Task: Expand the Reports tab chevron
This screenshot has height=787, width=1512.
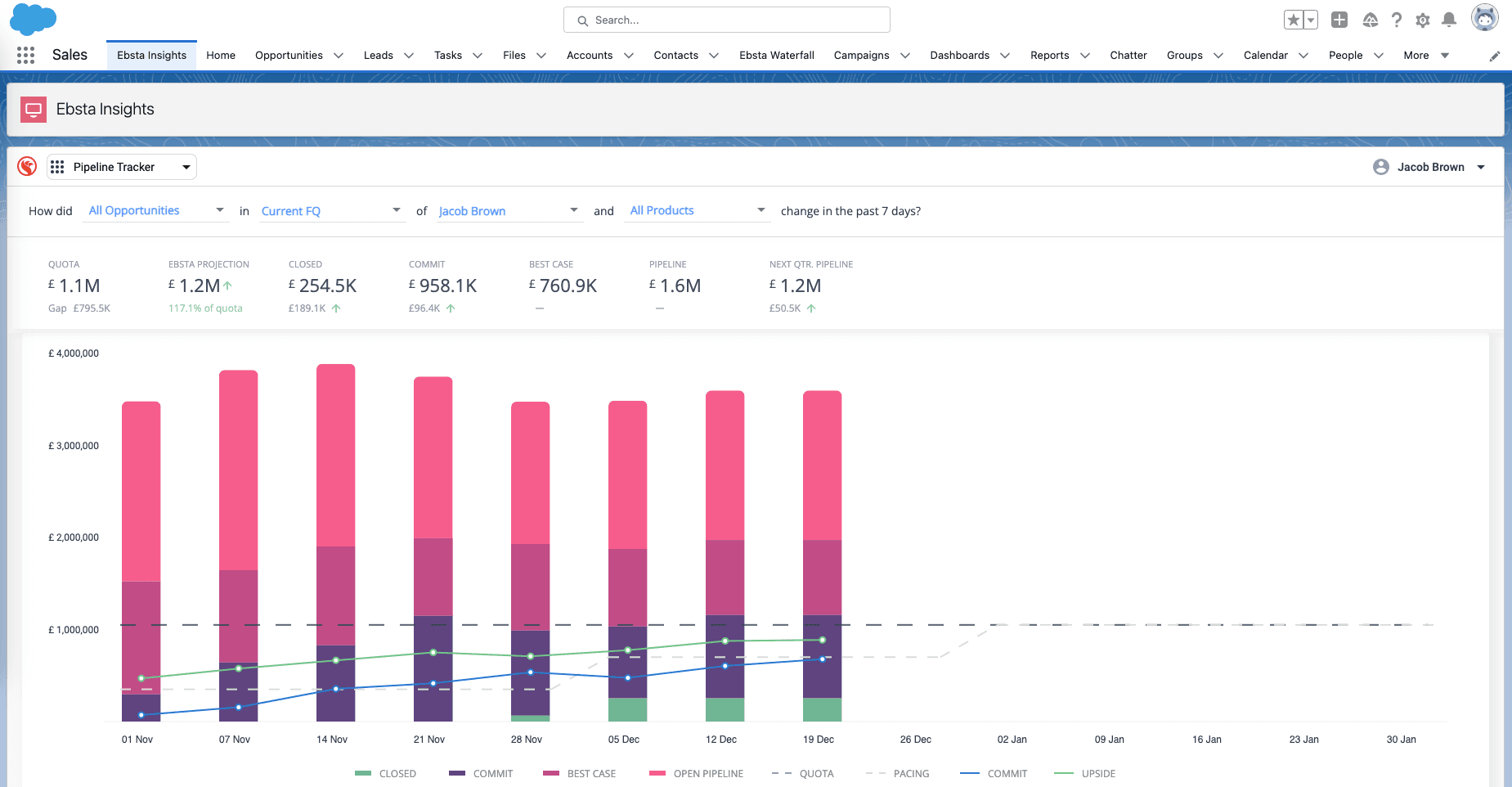Action: click(1085, 56)
